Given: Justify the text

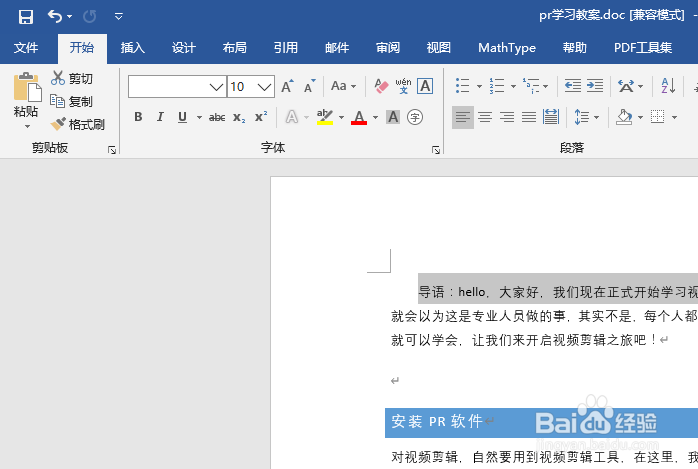Looking at the screenshot, I should pos(529,117).
